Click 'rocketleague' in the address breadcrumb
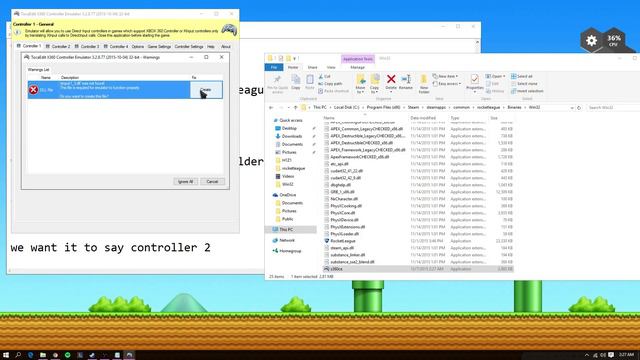The width and height of the screenshot is (640, 360). pos(488,107)
